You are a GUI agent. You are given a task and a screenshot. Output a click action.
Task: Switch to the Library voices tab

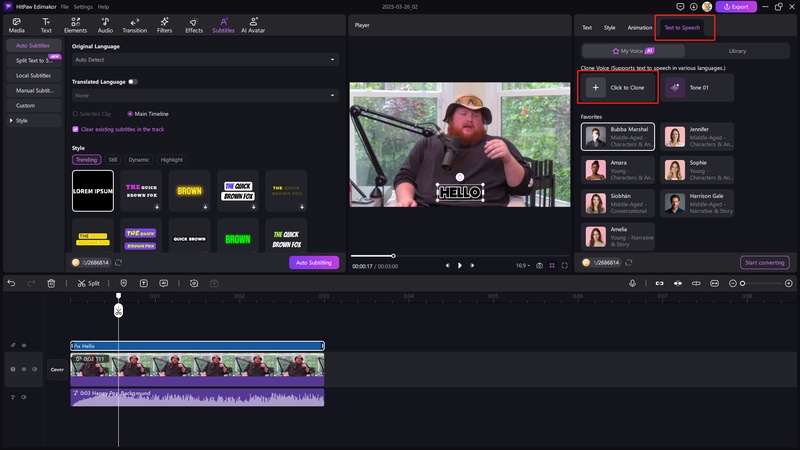point(737,51)
